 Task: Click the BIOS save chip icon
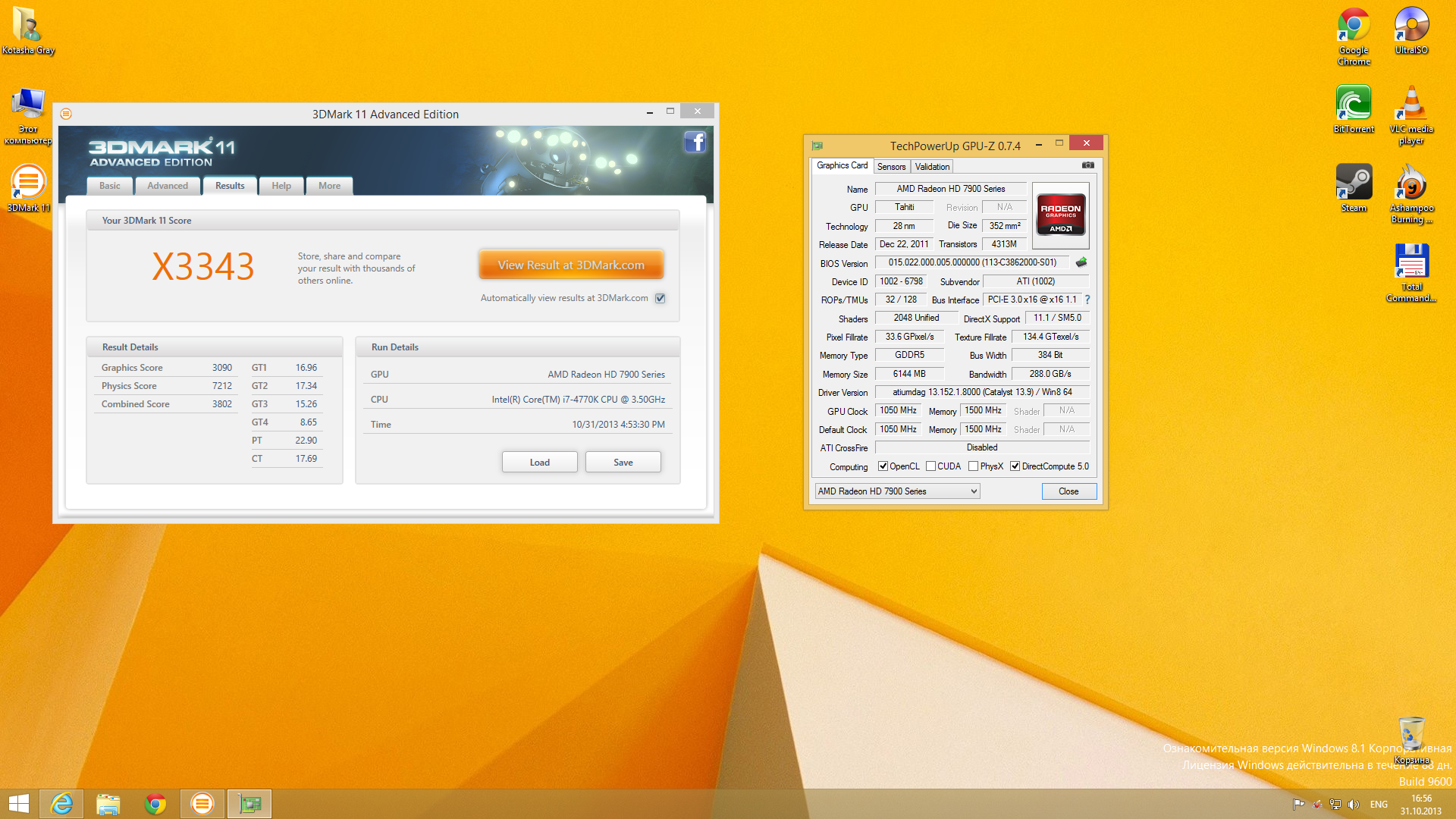(x=1081, y=262)
